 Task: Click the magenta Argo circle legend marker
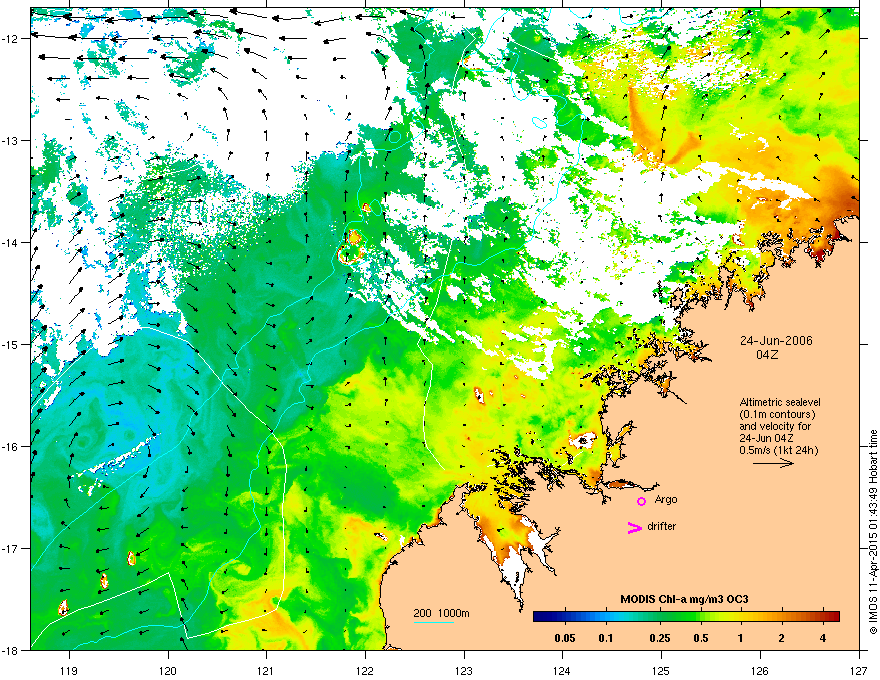641,501
